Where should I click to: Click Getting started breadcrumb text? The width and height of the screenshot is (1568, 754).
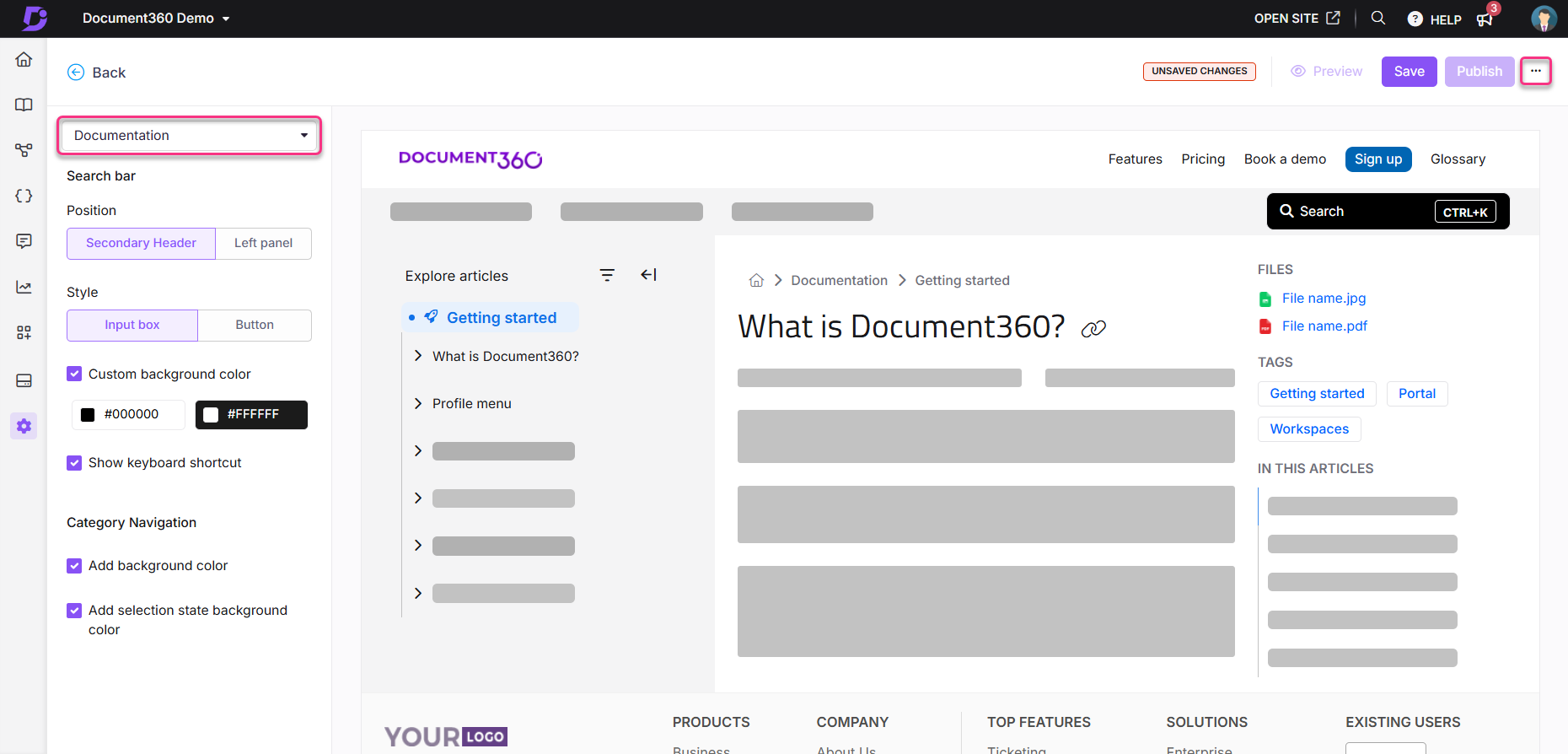(962, 280)
